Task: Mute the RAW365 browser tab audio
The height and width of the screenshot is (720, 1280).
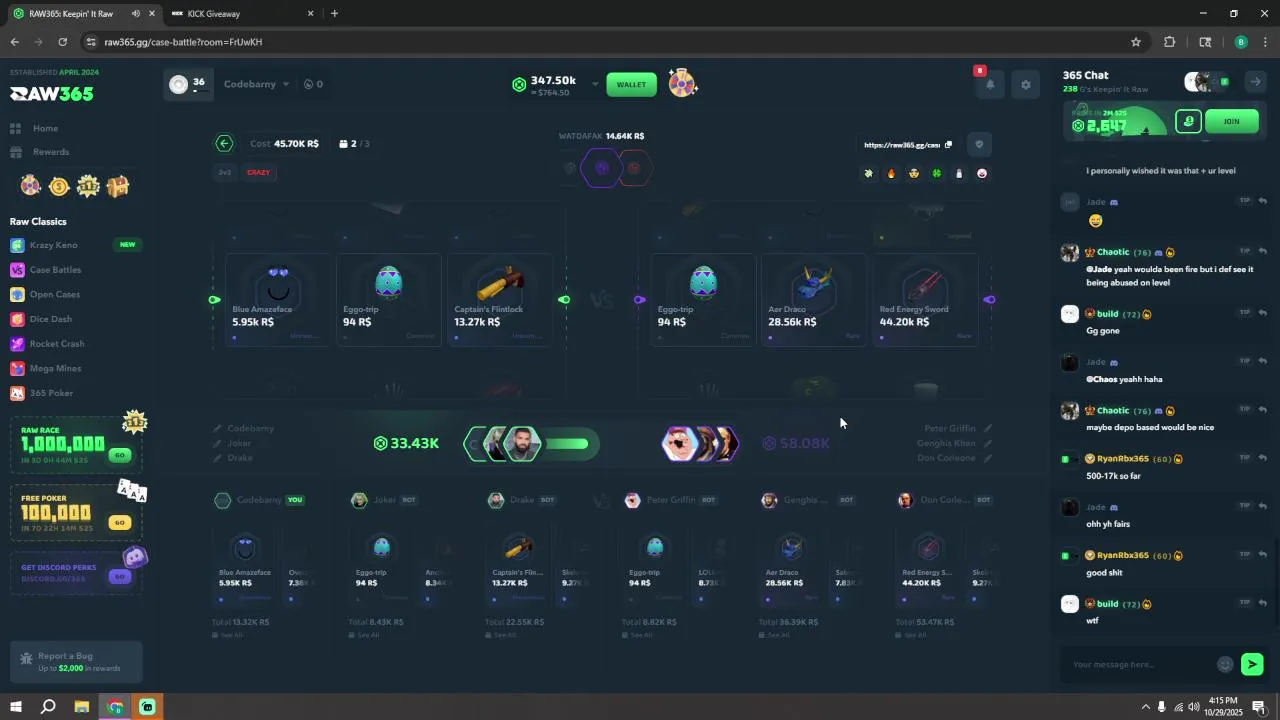Action: [x=135, y=14]
